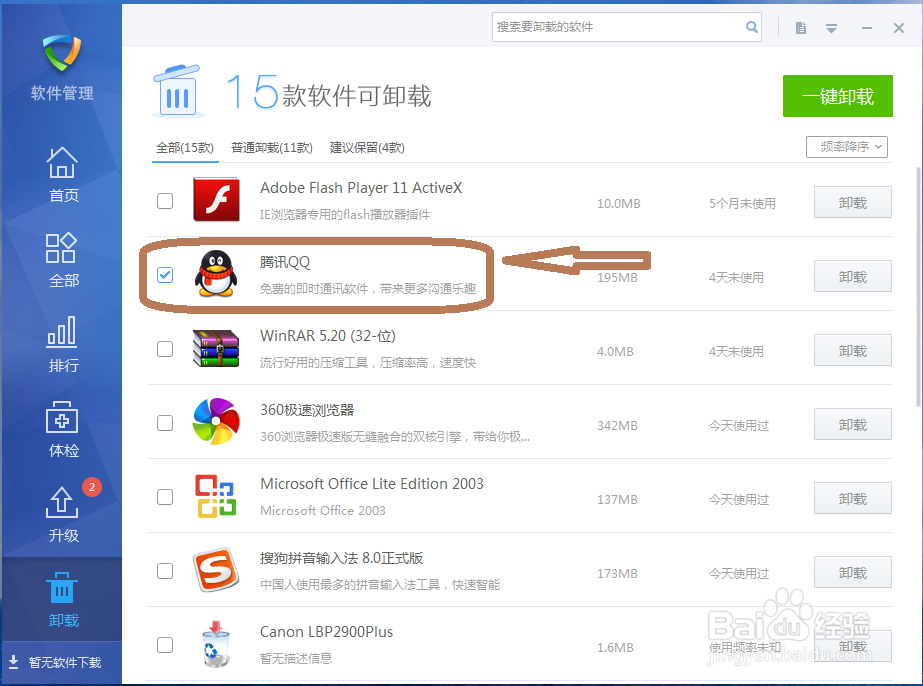Screen dimensions: 923x686
Task: Click the red badge on 升级
Action: [x=92, y=487]
